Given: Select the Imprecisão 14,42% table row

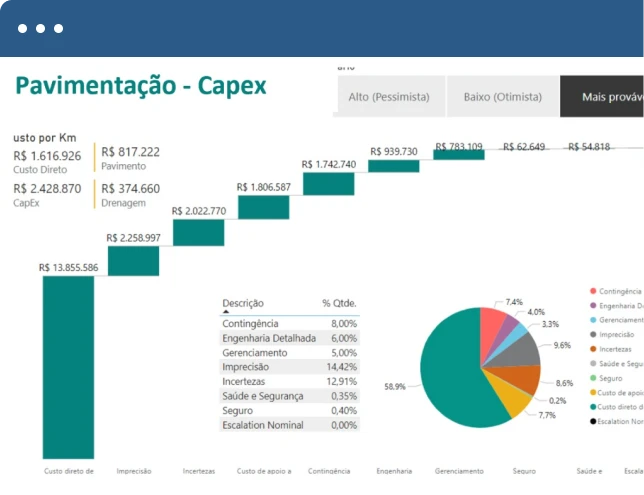Looking at the screenshot, I should pyautogui.click(x=288, y=367).
